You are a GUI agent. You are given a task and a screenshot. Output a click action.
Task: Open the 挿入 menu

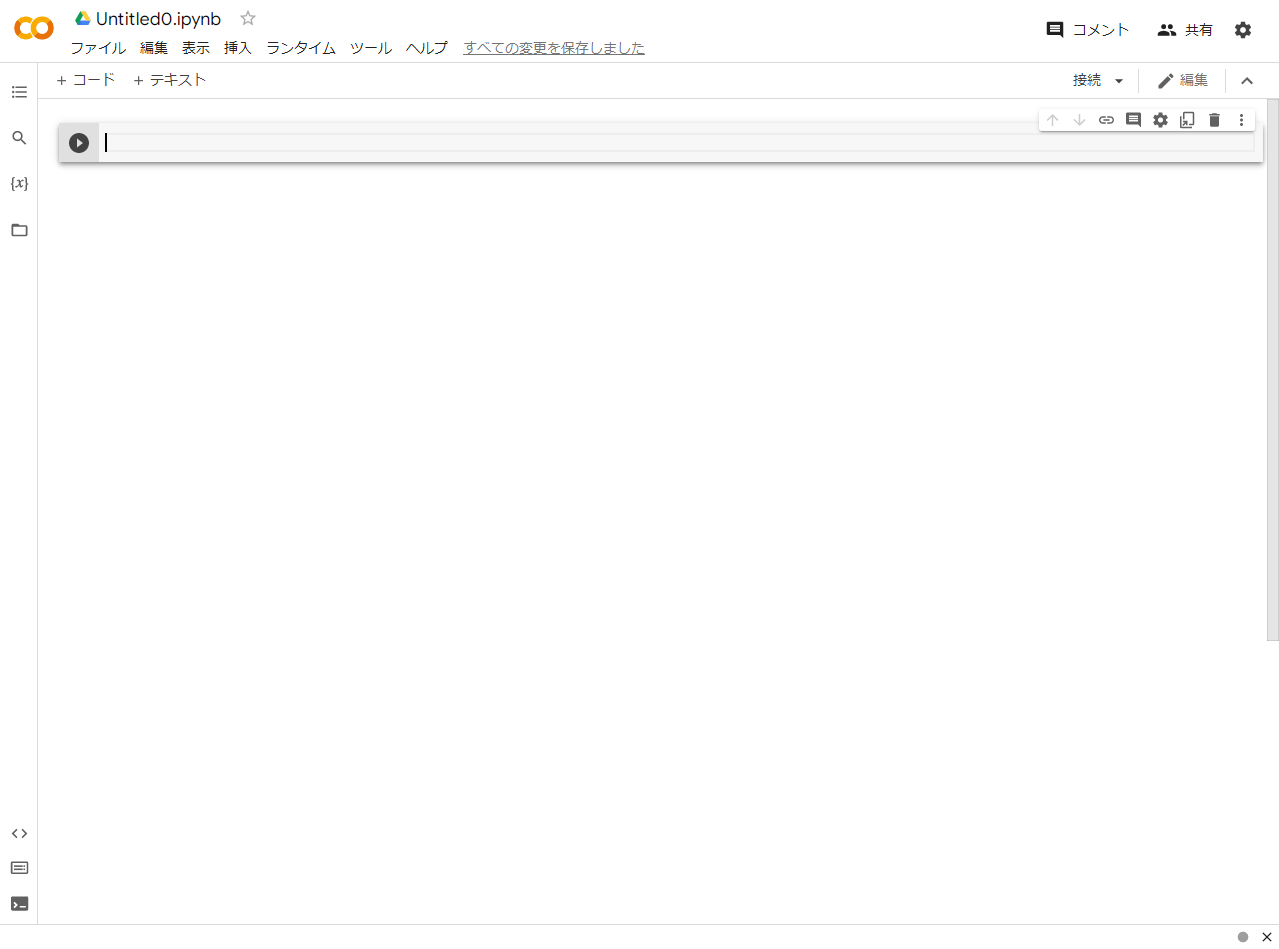(x=238, y=48)
